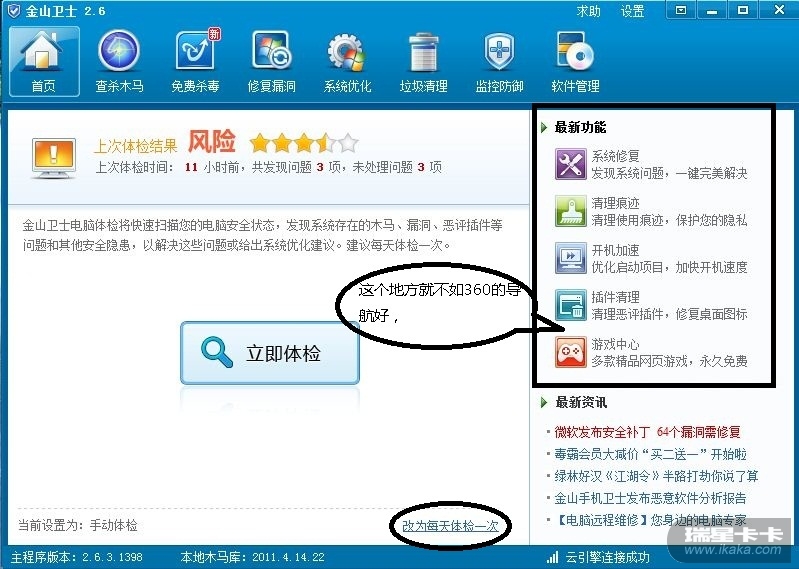Viewport: 799px width, 569px height.
Task: Open 修复漏洞 vulnerability repair icon
Action: 272,51
